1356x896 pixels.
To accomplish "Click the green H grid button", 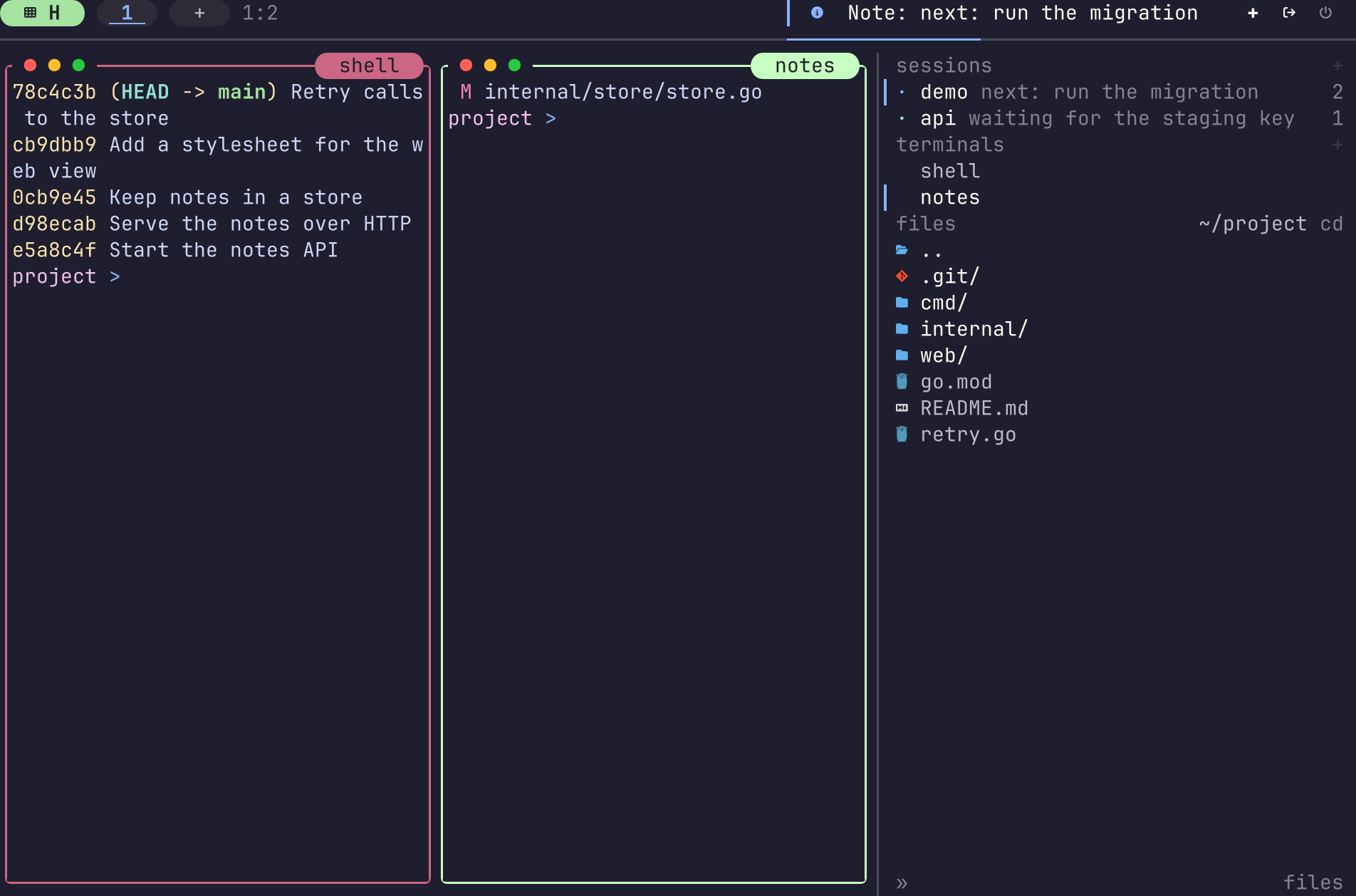I will click(x=42, y=13).
